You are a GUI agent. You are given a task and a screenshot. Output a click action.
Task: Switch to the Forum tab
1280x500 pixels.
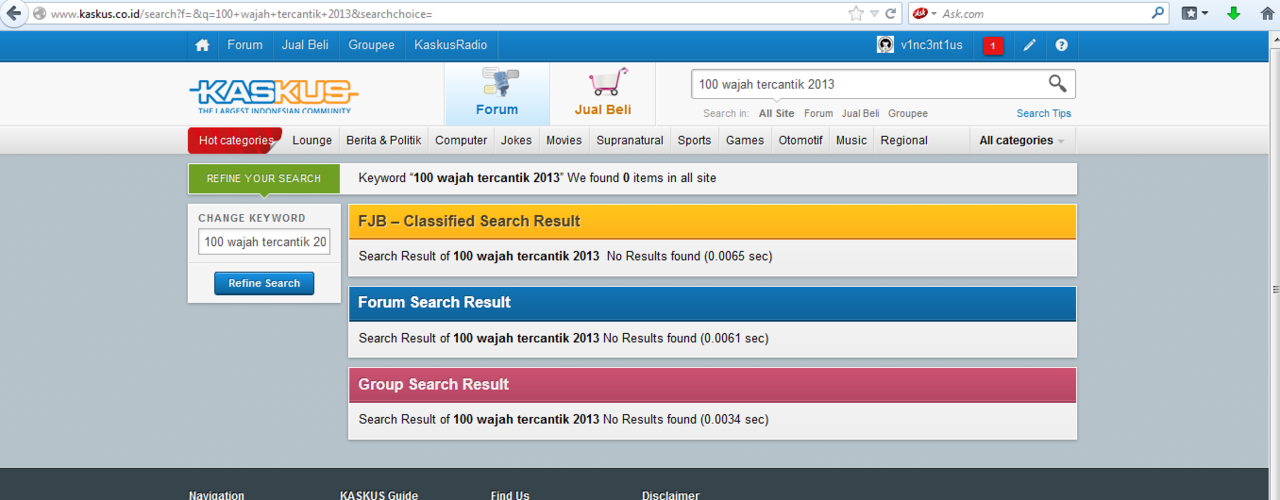point(497,94)
